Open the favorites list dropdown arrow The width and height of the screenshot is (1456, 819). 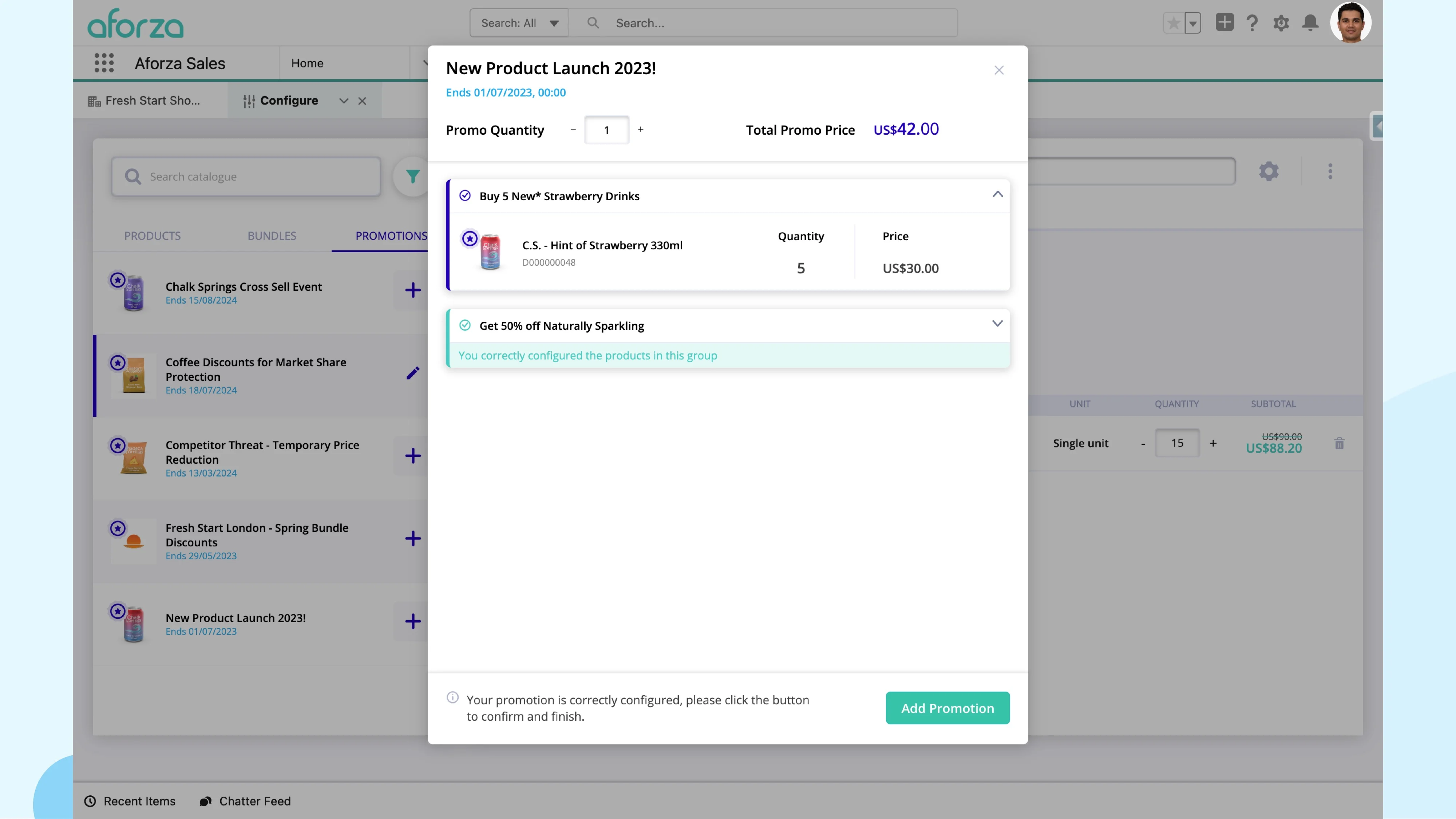[1192, 23]
